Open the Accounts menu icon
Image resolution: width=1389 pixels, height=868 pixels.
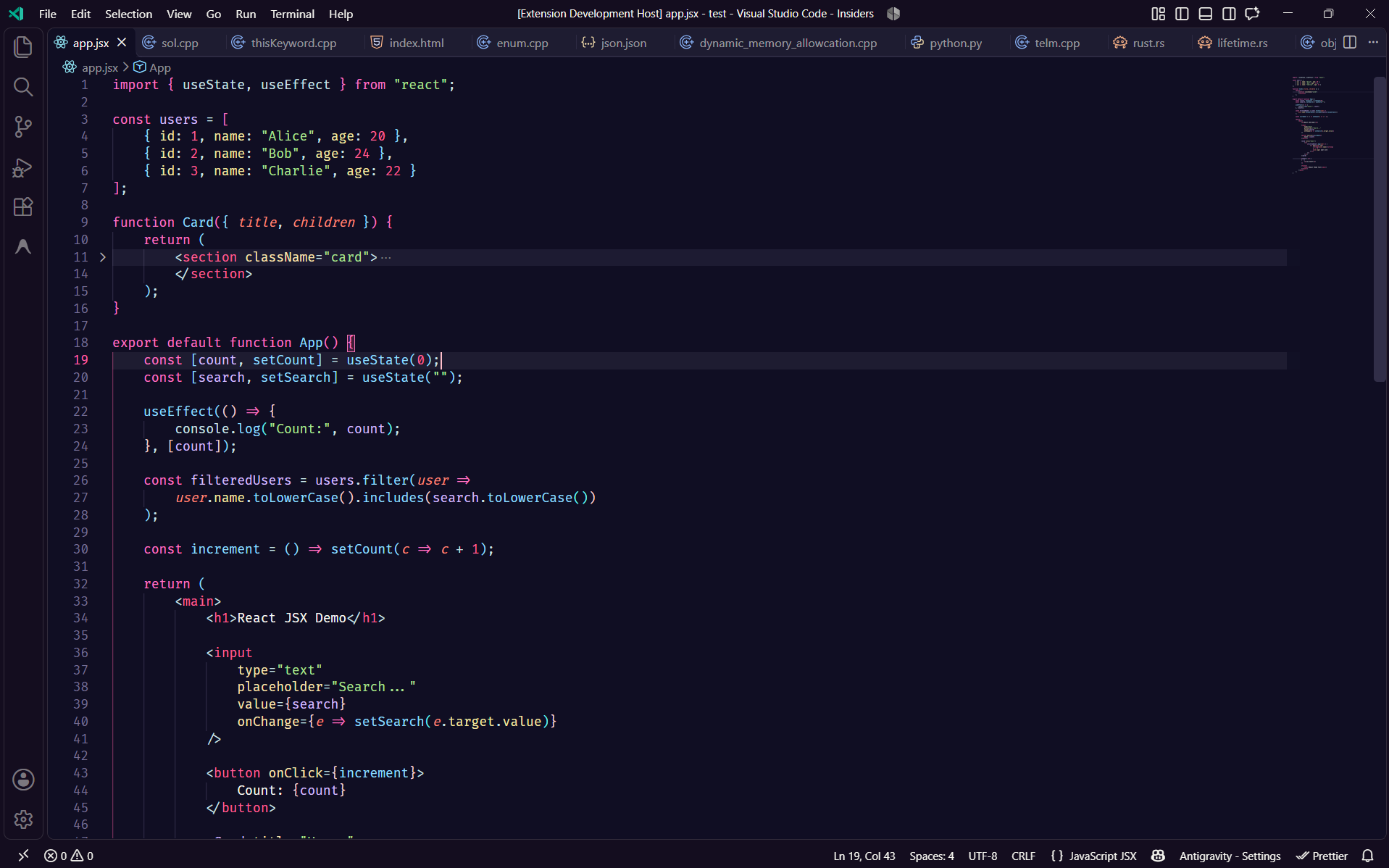click(x=23, y=780)
